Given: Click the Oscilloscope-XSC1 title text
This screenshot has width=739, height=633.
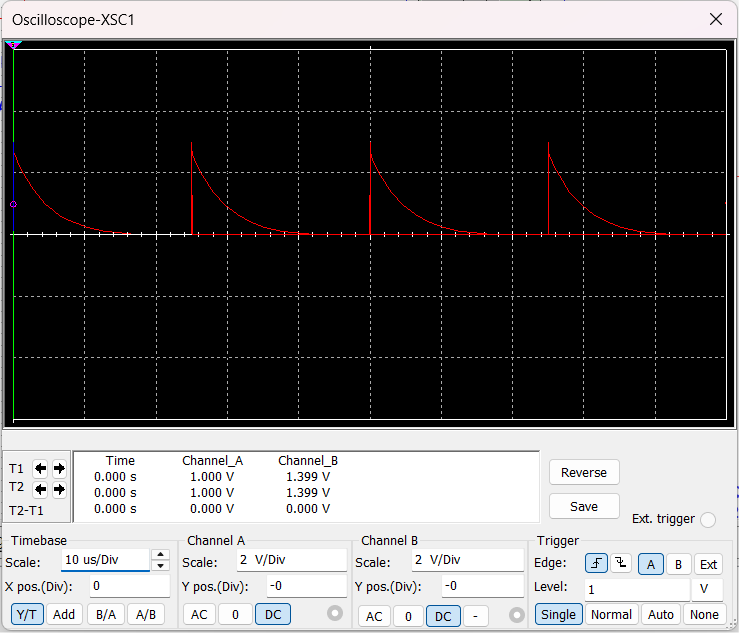Looking at the screenshot, I should (x=73, y=20).
